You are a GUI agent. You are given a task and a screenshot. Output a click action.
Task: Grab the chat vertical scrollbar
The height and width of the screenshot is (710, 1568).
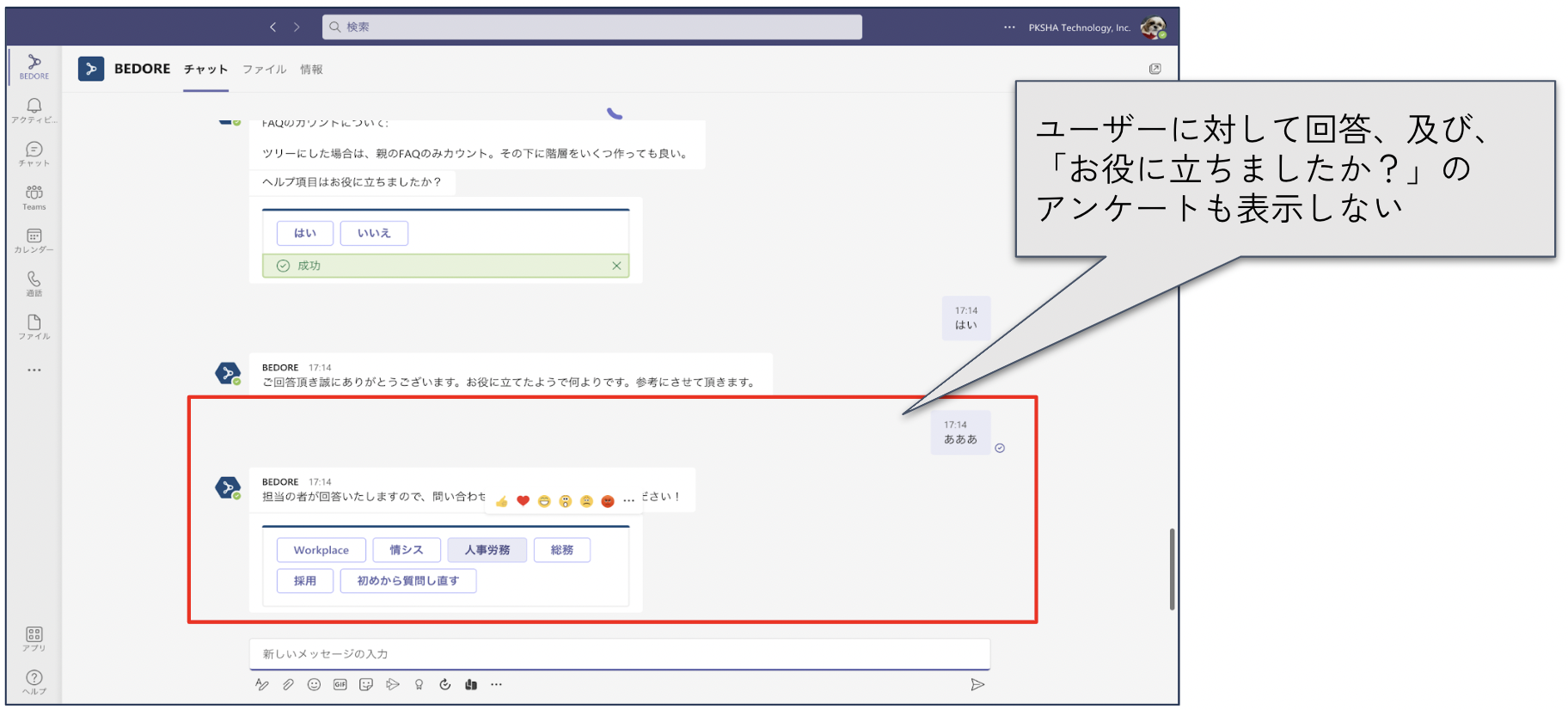point(1172,569)
